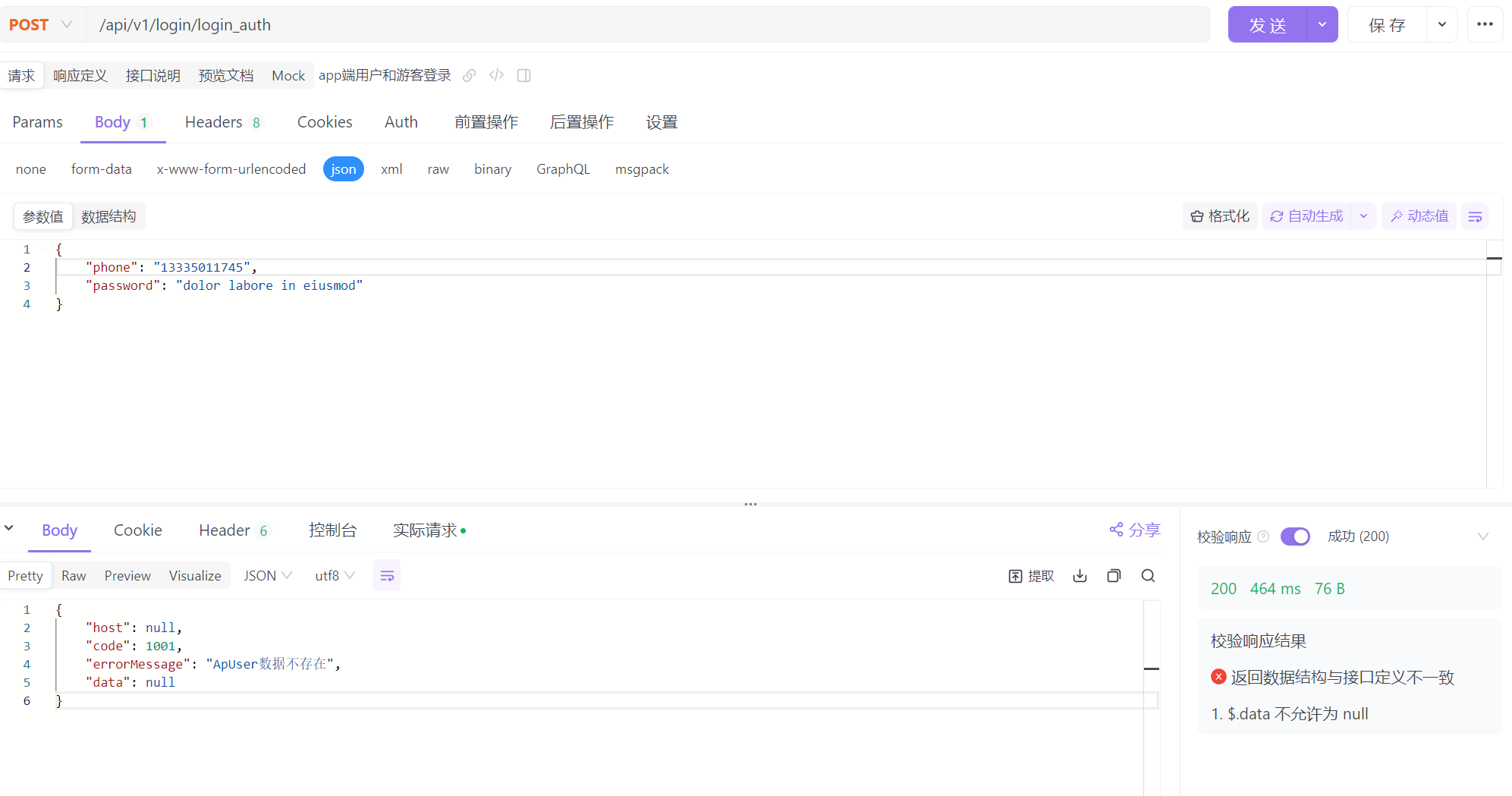This screenshot has height=796, width=1512.
Task: Open the 自动生成 dropdown arrow
Action: 1363,216
